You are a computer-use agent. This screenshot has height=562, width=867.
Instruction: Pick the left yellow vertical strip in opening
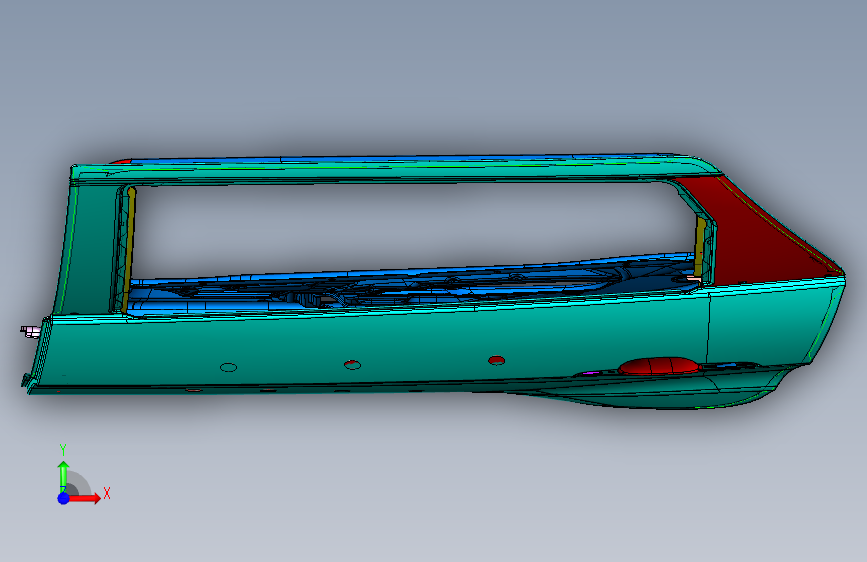pyautogui.click(x=128, y=249)
